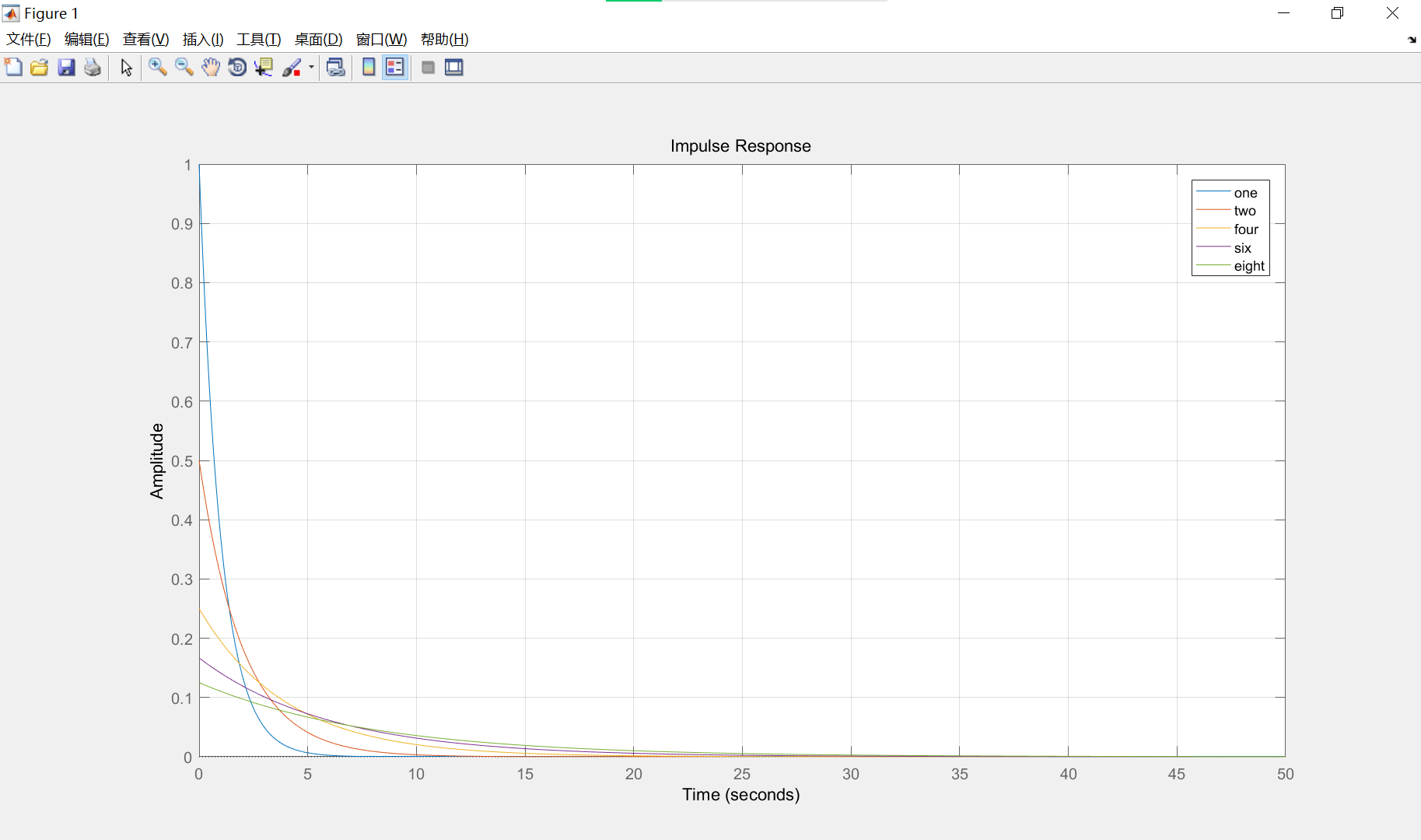Toggle Hide Plot Tools
This screenshot has width=1421, height=840.
click(x=428, y=68)
